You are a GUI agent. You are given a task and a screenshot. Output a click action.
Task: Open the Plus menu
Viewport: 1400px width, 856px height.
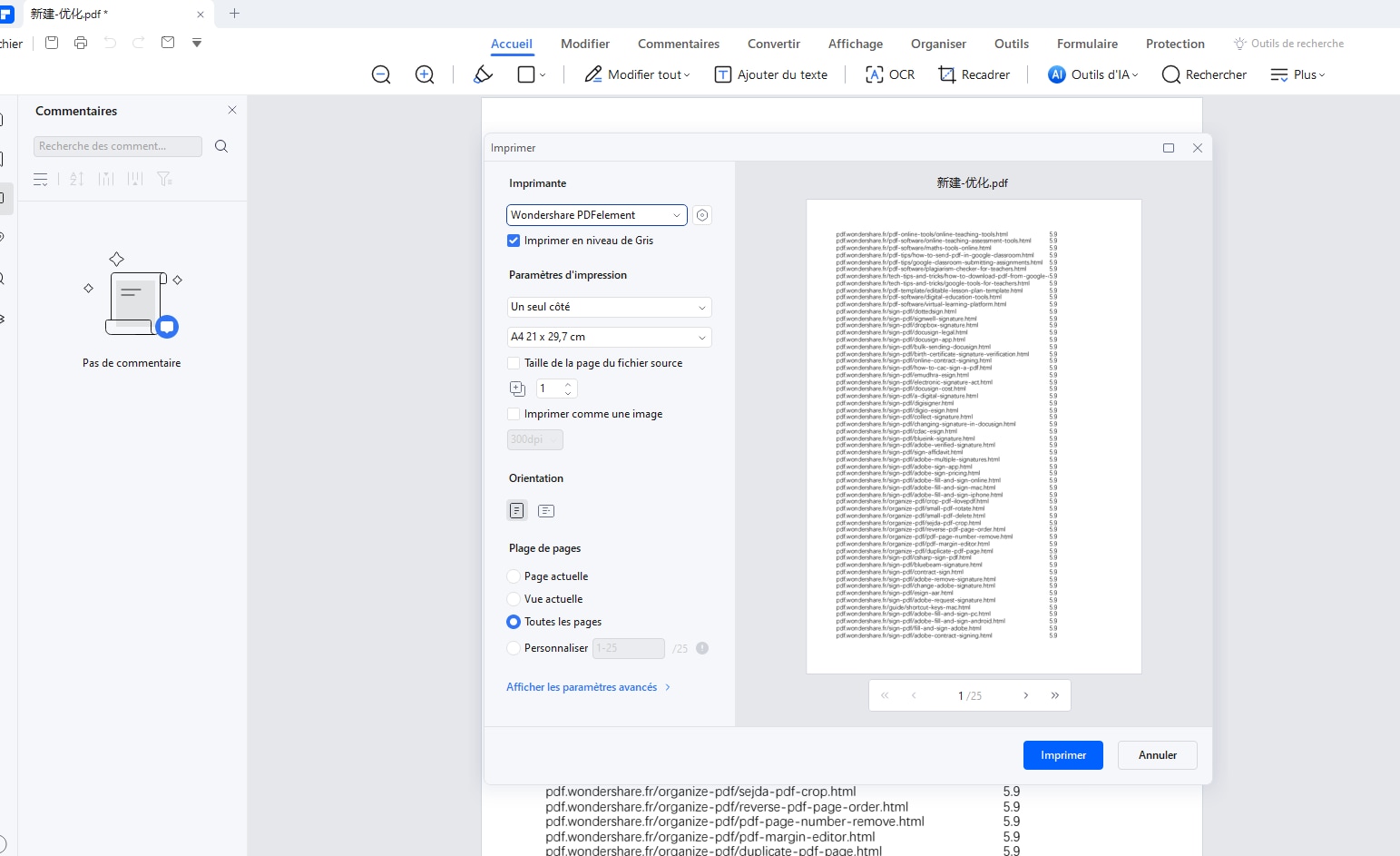click(1297, 74)
